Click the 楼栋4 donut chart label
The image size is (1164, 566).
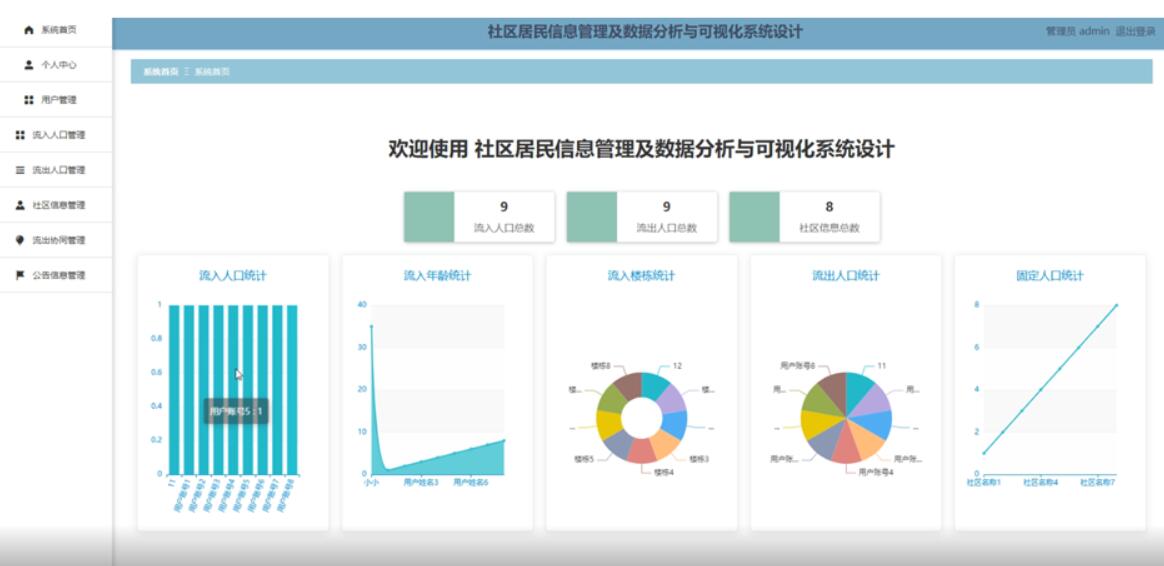point(663,472)
